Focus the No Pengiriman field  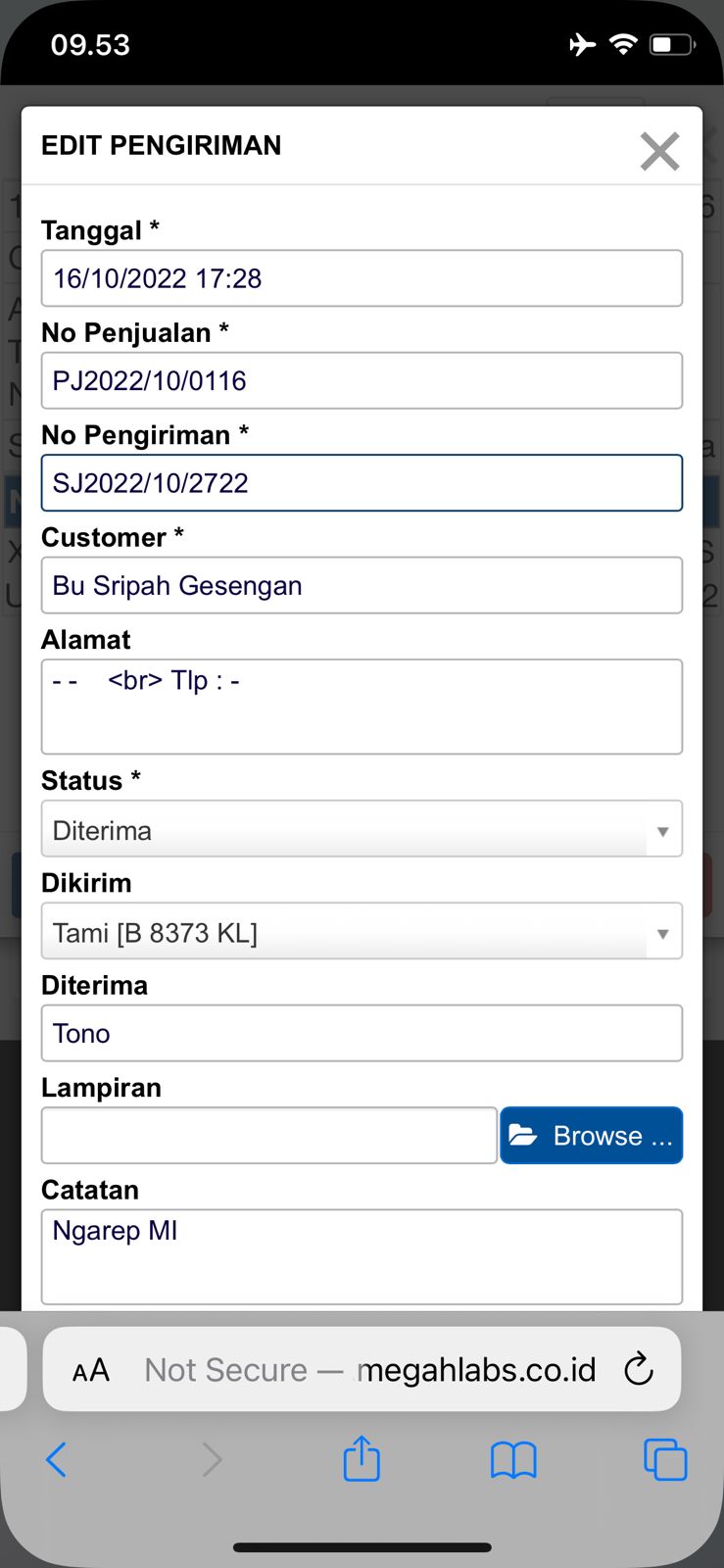coord(362,482)
